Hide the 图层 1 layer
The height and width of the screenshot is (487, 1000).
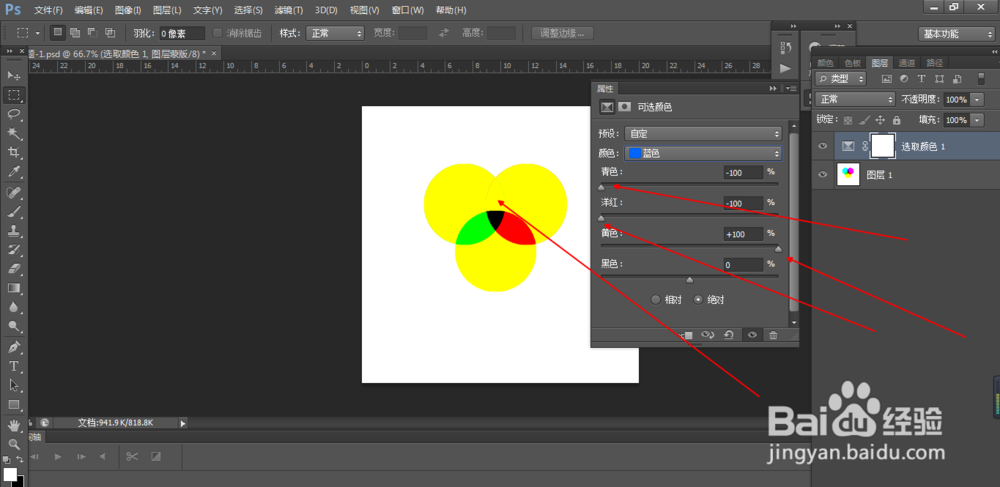click(823, 173)
